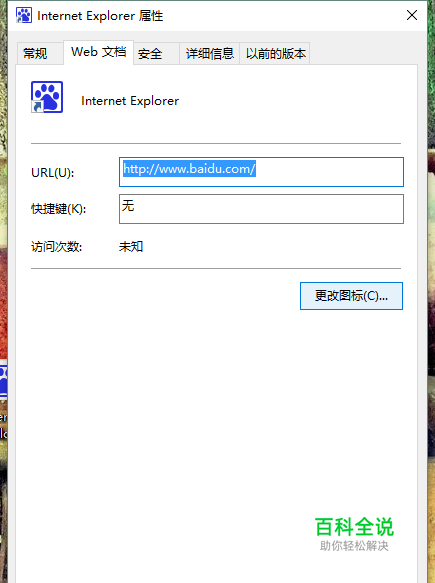This screenshot has width=435, height=583.
Task: Click inside the 快捷键 field showing 无
Action: (261, 209)
